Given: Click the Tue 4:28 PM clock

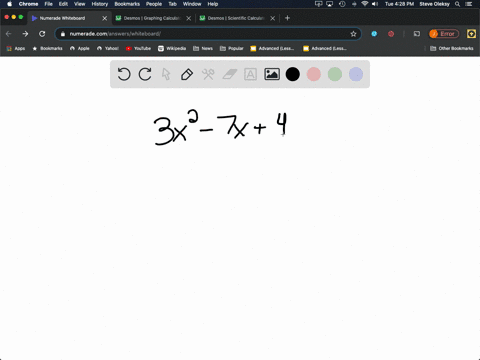Looking at the screenshot, I should [399, 4].
